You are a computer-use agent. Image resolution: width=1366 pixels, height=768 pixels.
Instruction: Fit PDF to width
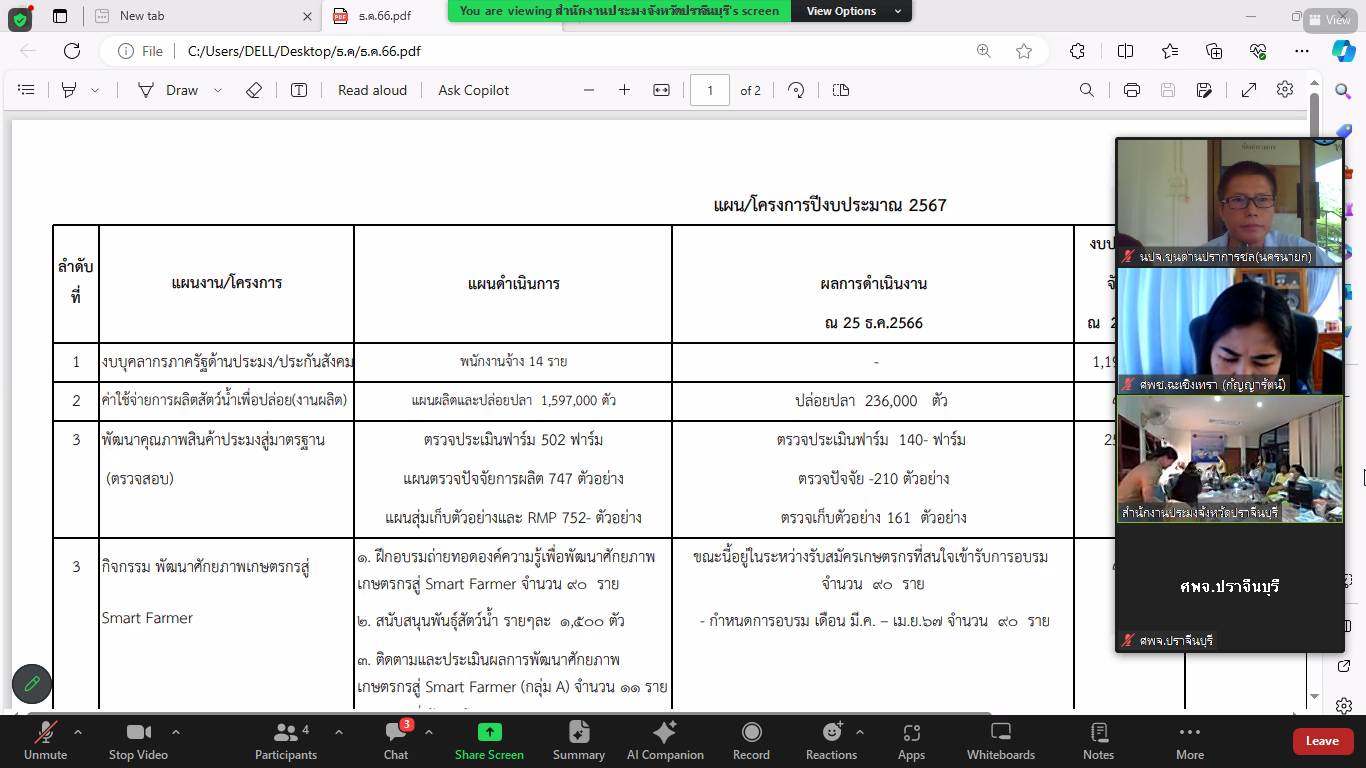pos(661,90)
